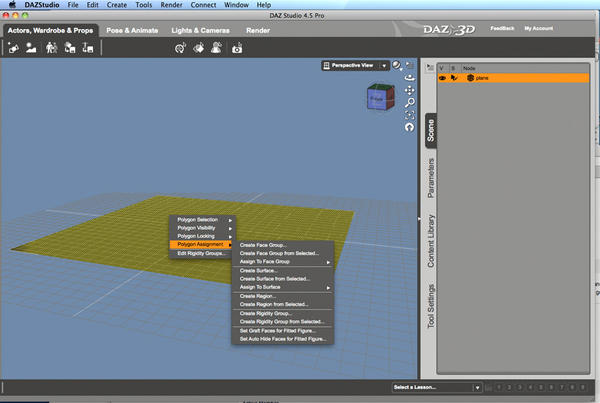Viewport: 600px width, 403px height.
Task: Expand Assign To Surface submenu
Action: (x=283, y=287)
